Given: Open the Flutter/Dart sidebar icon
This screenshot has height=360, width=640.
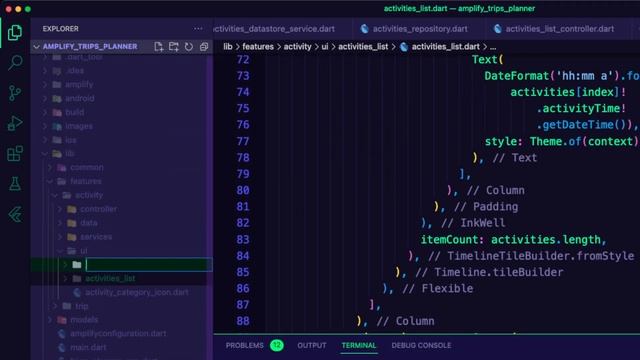Looking at the screenshot, I should tap(15, 214).
